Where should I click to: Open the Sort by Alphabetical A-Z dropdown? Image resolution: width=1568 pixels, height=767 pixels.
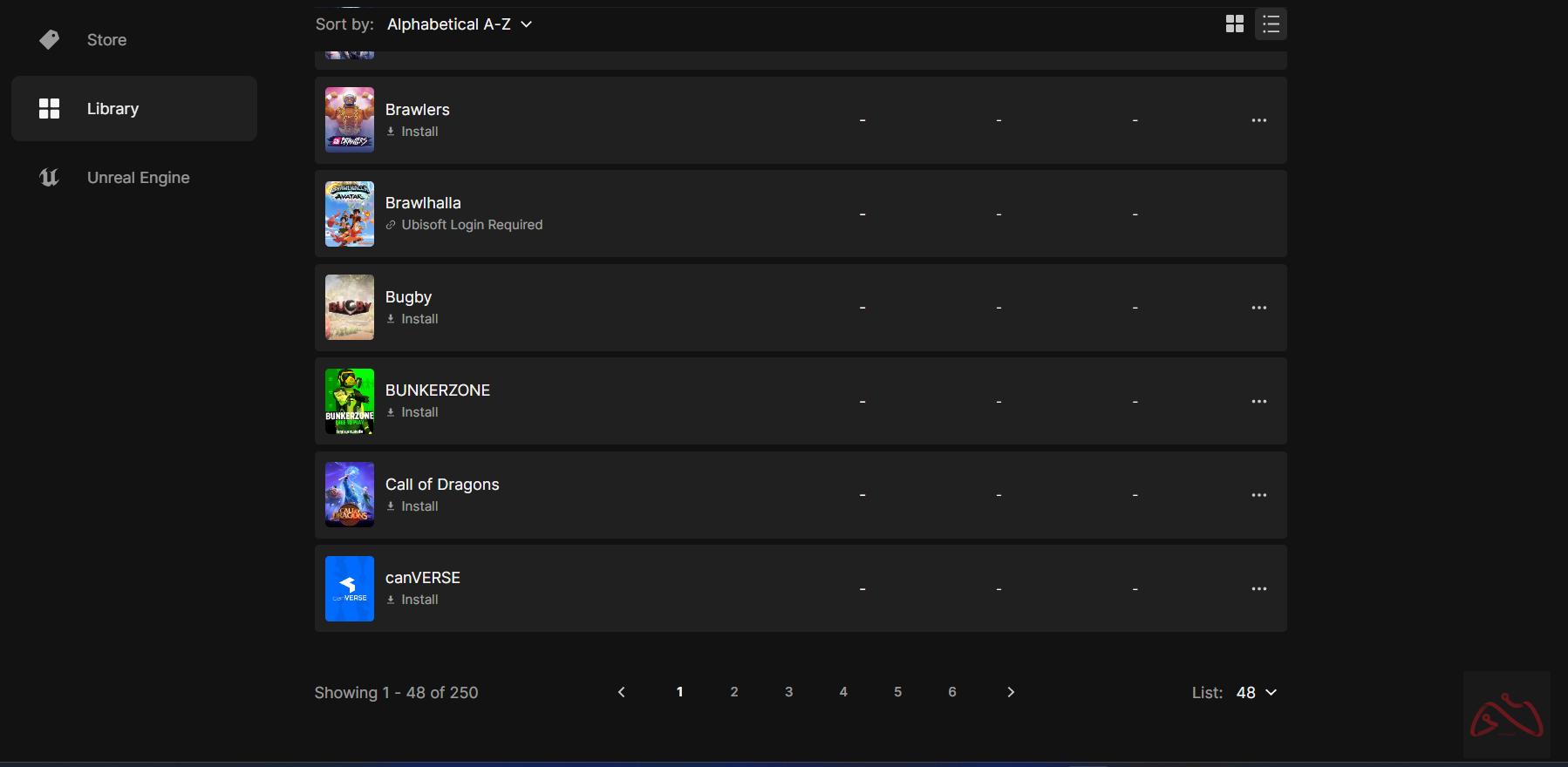[459, 24]
